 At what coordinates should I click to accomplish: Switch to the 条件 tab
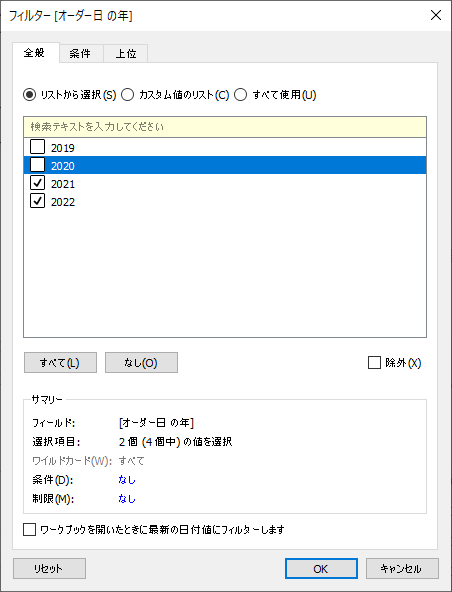click(80, 54)
